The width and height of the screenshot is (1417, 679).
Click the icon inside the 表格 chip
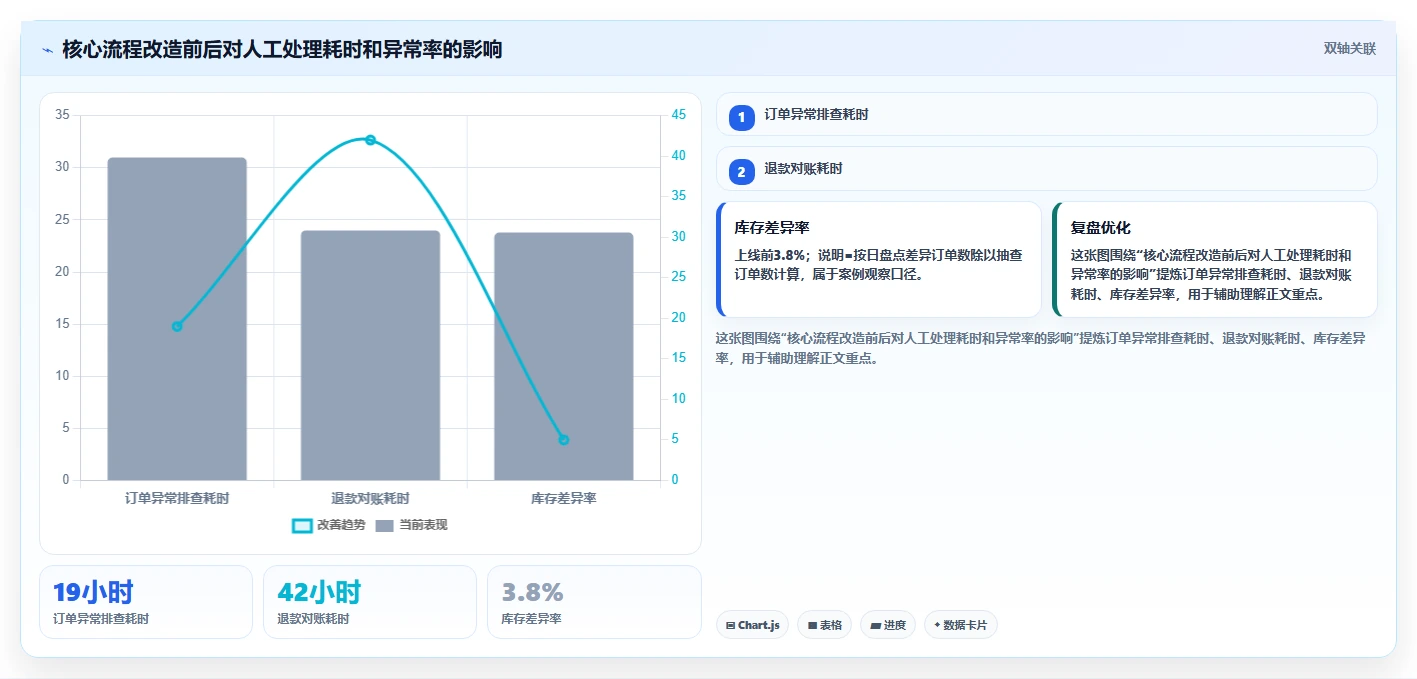(x=813, y=626)
